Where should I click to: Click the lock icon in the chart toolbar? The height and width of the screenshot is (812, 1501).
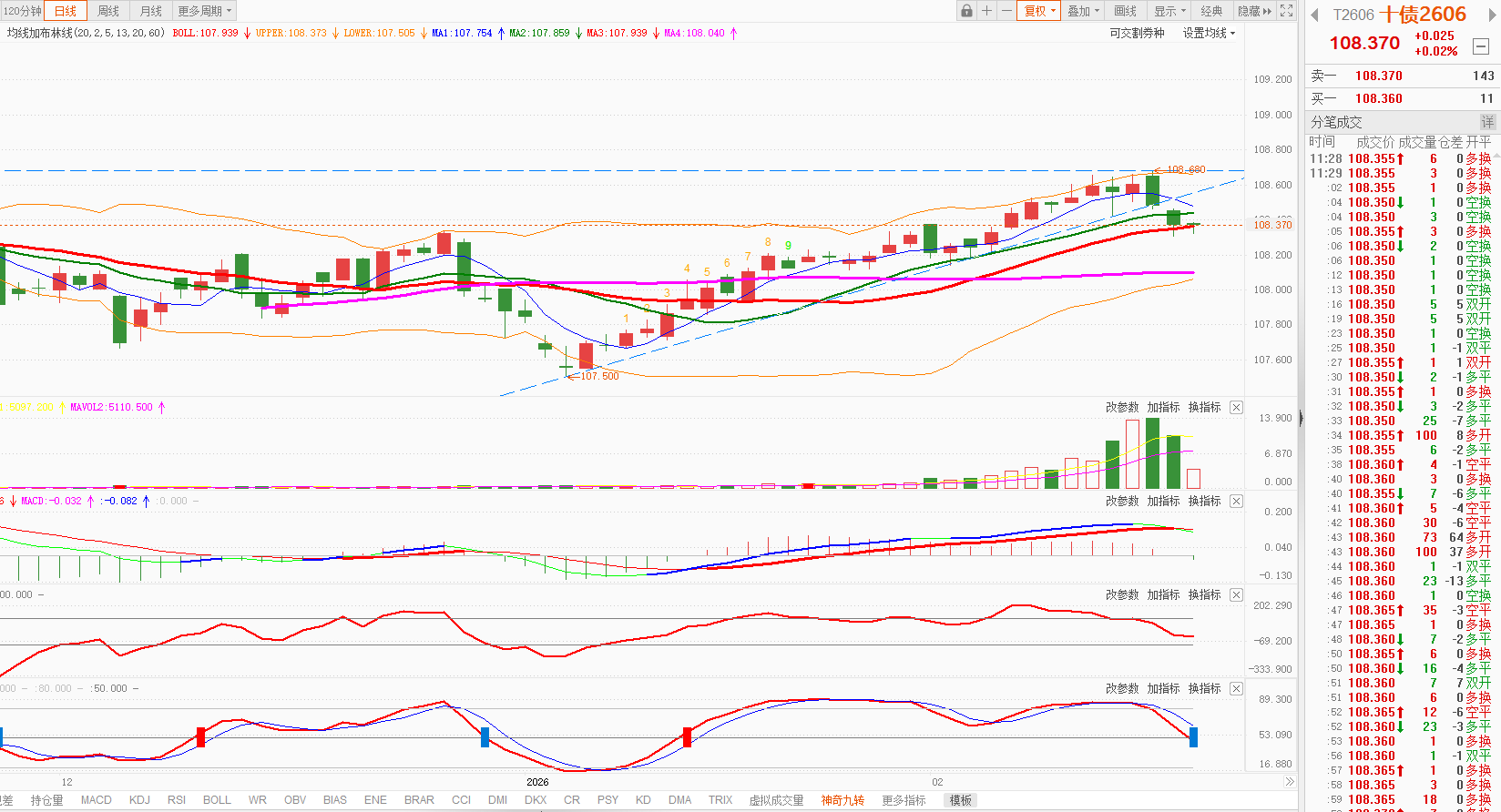tap(966, 11)
